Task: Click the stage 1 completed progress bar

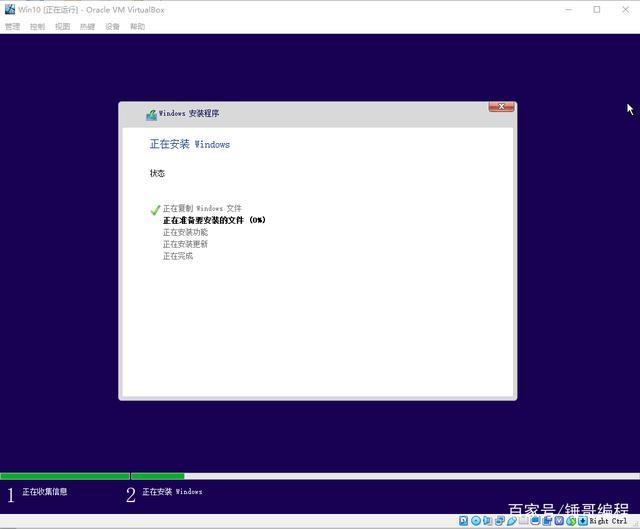Action: click(65, 476)
